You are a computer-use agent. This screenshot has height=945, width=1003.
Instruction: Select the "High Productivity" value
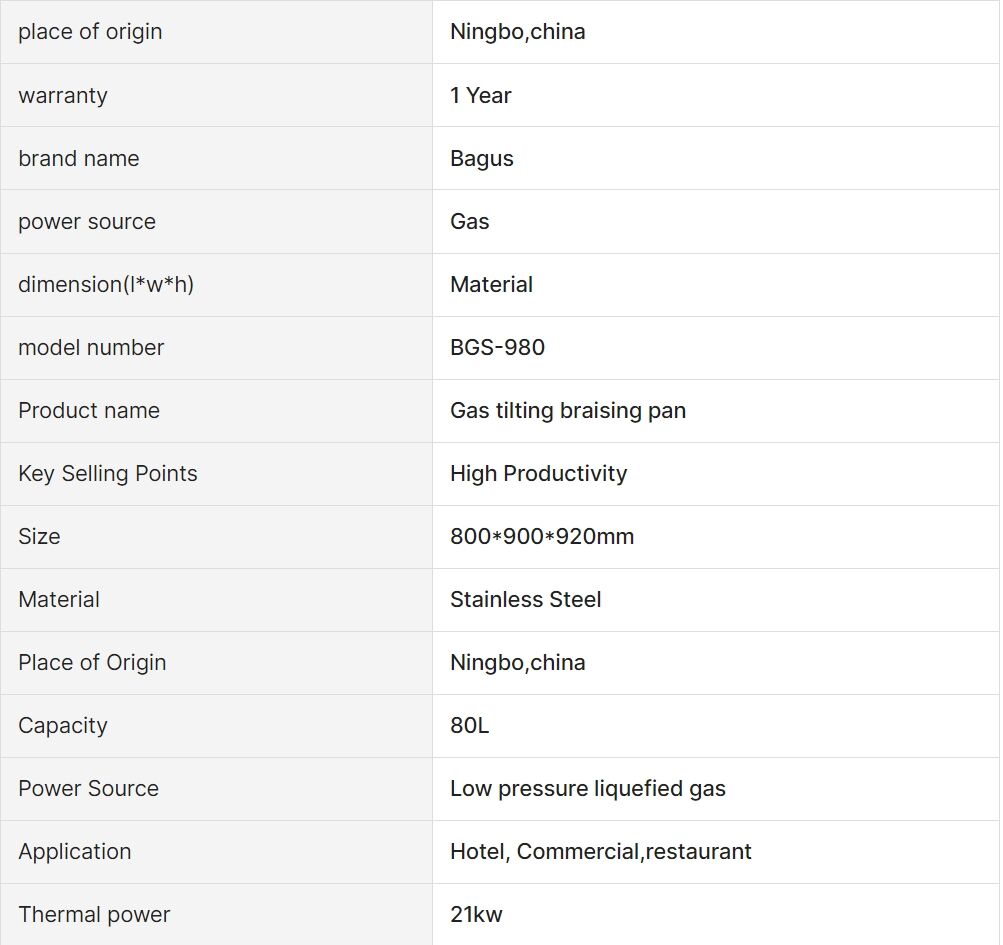click(x=539, y=474)
